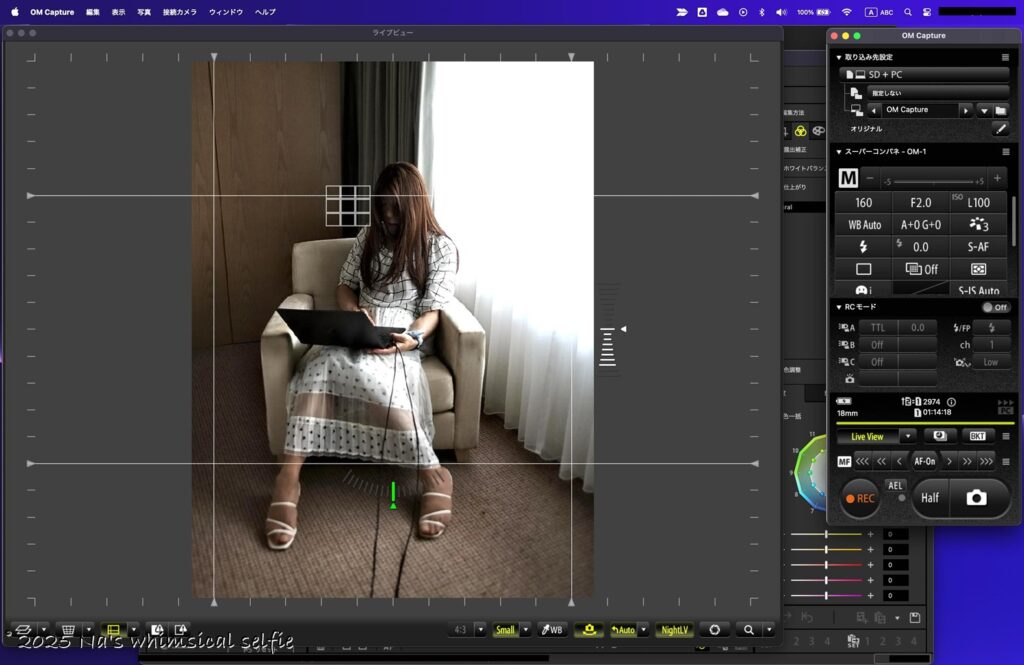Open the 表示 menu
The width and height of the screenshot is (1024, 665).
click(118, 12)
